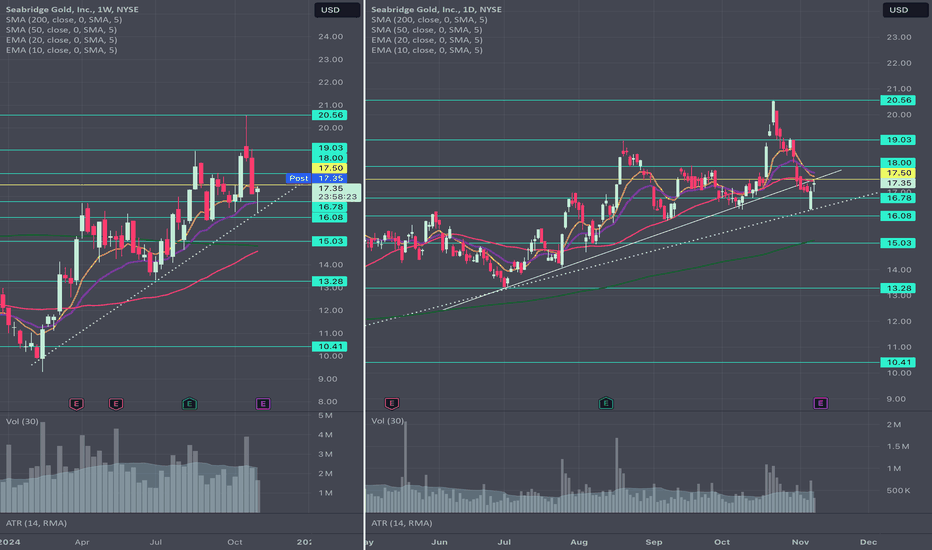The width and height of the screenshot is (932, 550).
Task: Click the 13.28 price label on weekly chart
Action: tap(330, 281)
